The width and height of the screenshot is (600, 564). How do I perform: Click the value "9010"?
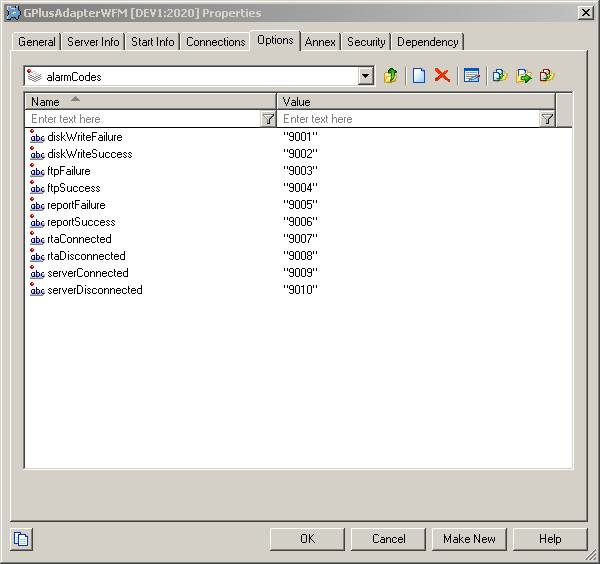click(x=300, y=290)
